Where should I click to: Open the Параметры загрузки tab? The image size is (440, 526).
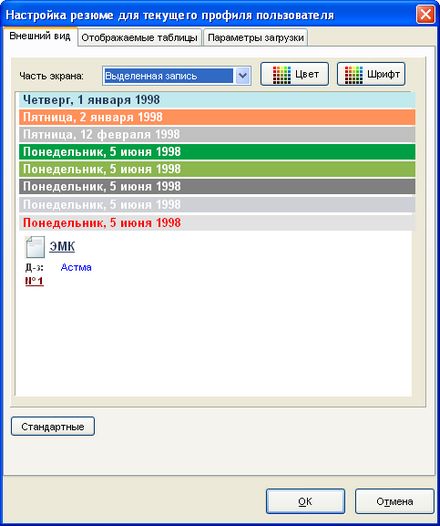pyautogui.click(x=256, y=37)
